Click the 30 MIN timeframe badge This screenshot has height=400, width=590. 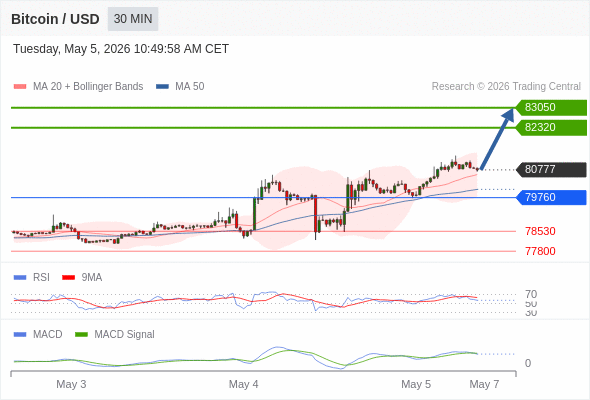point(133,19)
